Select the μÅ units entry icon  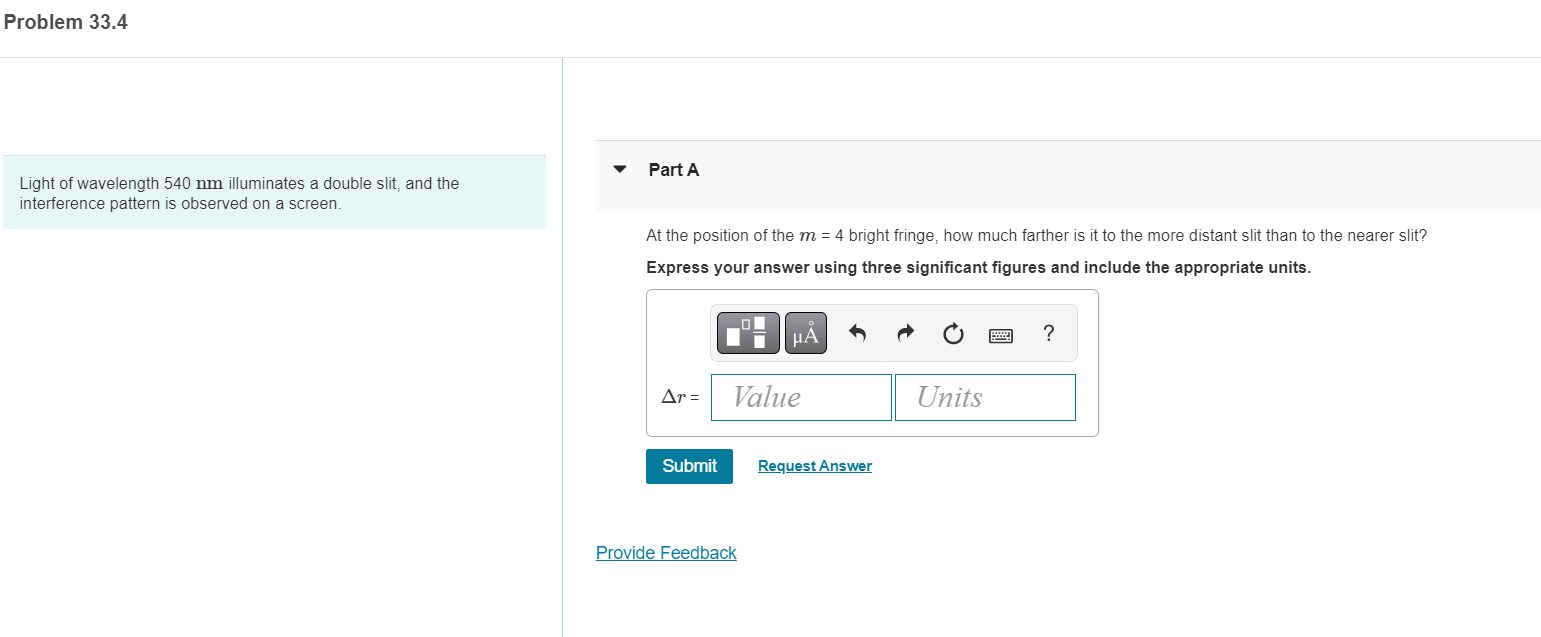click(805, 332)
